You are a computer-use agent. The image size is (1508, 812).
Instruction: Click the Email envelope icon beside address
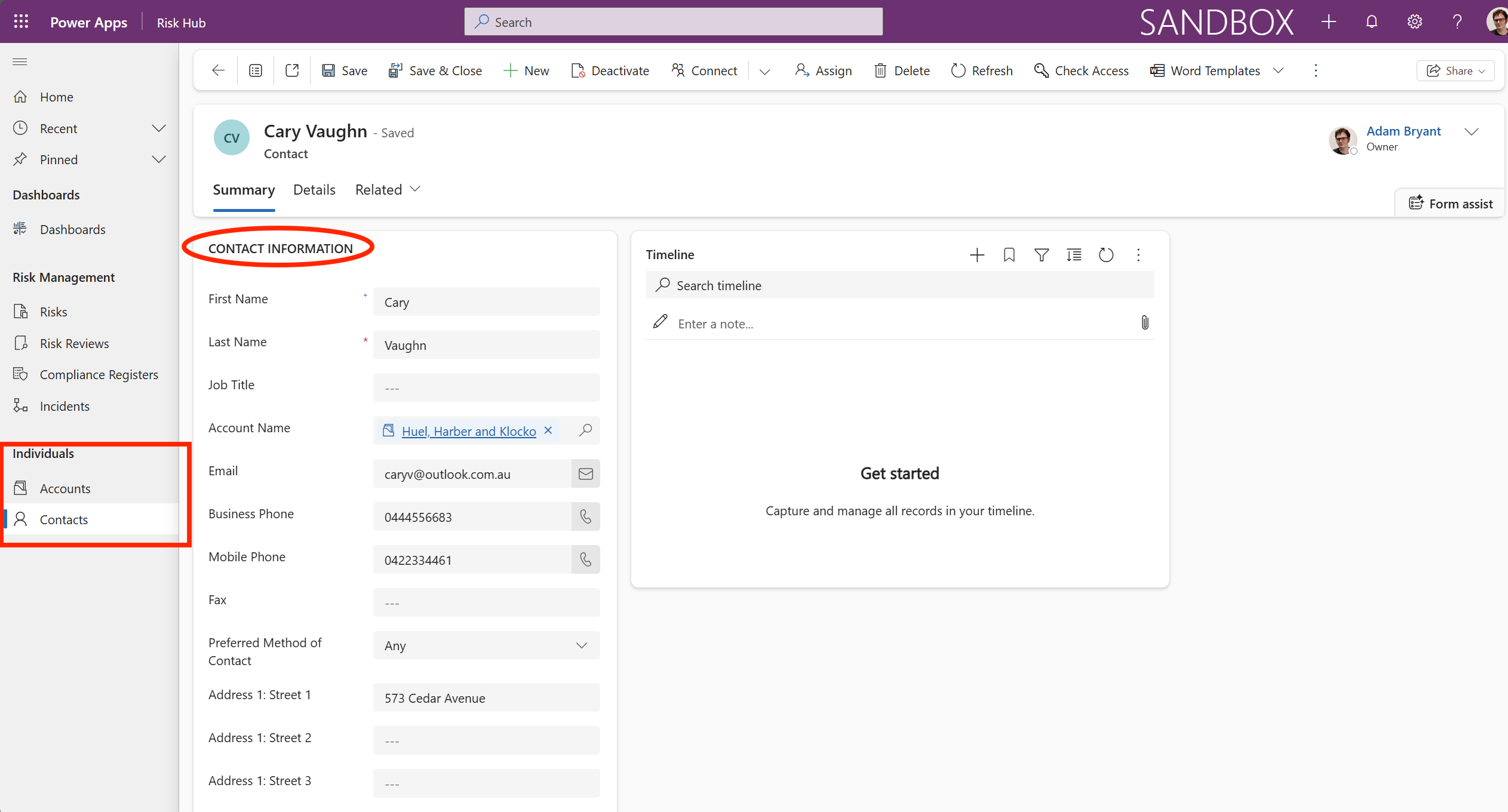coord(585,474)
